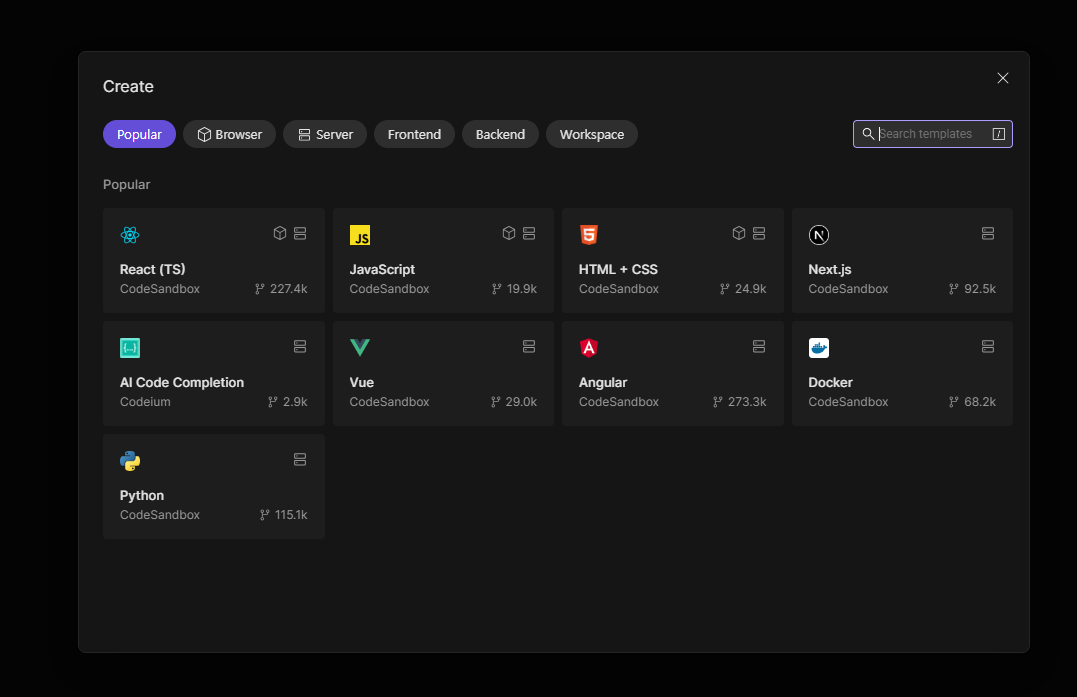The image size is (1077, 697).
Task: Click fork icon next to 227.4k
Action: click(260, 289)
